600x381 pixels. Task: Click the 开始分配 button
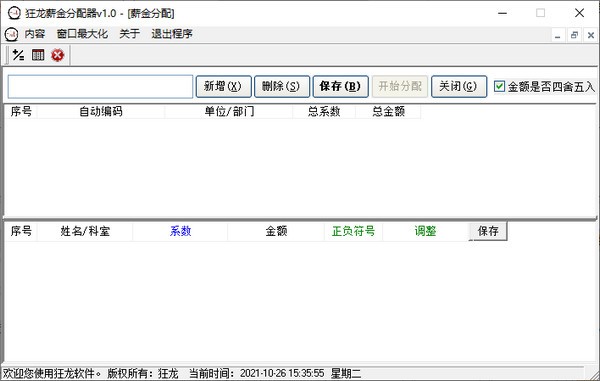(x=399, y=86)
